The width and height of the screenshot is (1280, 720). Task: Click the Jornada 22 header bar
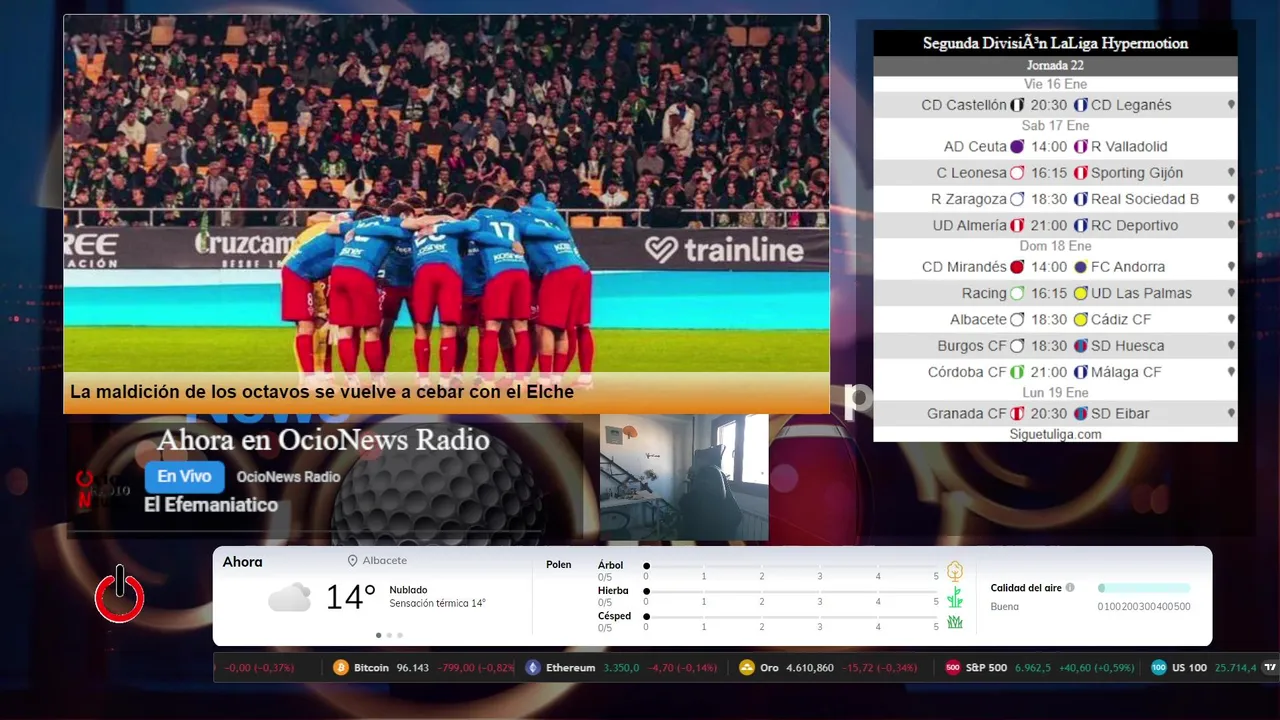coord(1055,66)
